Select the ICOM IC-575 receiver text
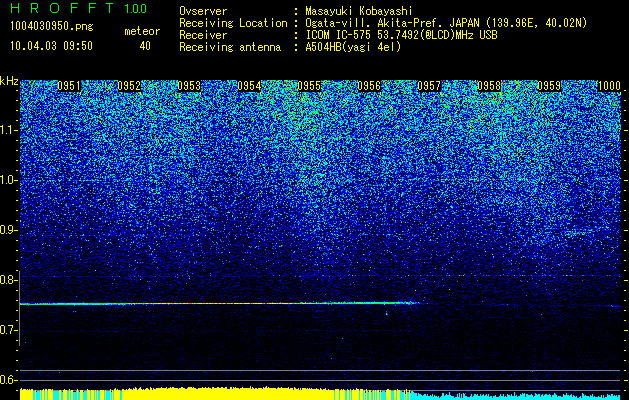The width and height of the screenshot is (629, 400). click(401, 35)
